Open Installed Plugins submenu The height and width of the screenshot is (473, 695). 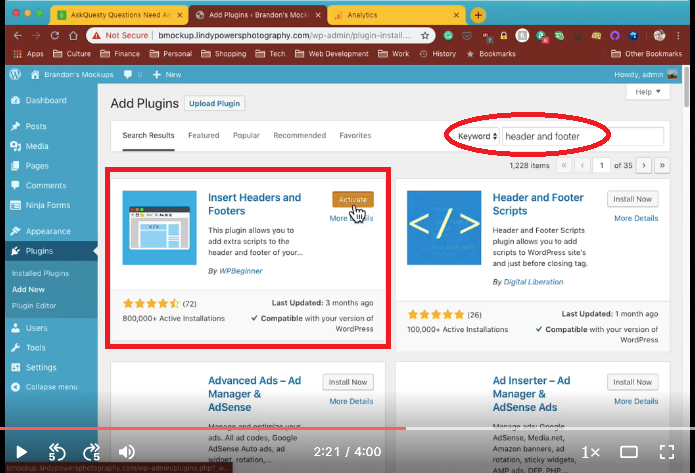40,273
